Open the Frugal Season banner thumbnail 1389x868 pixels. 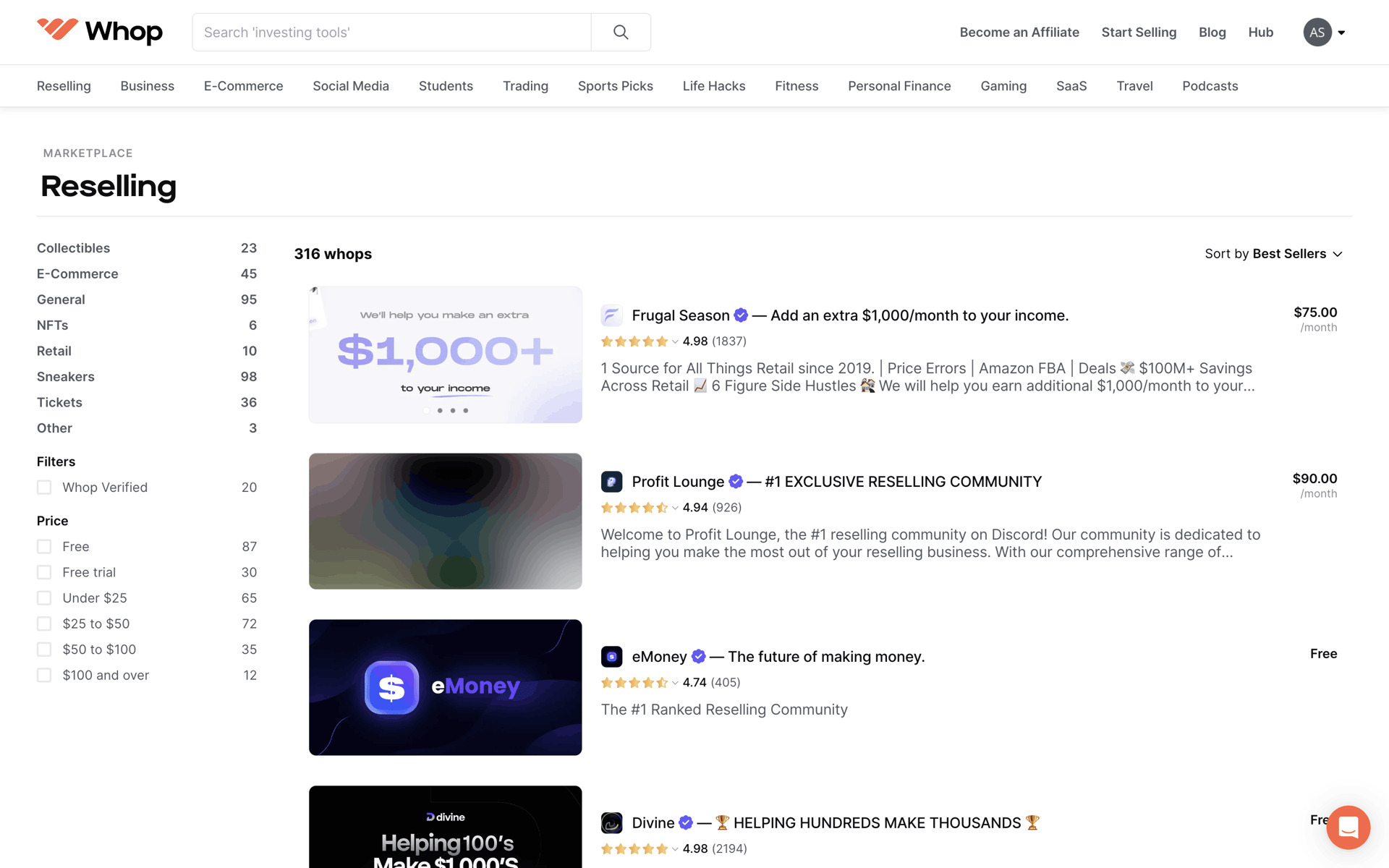click(x=446, y=354)
